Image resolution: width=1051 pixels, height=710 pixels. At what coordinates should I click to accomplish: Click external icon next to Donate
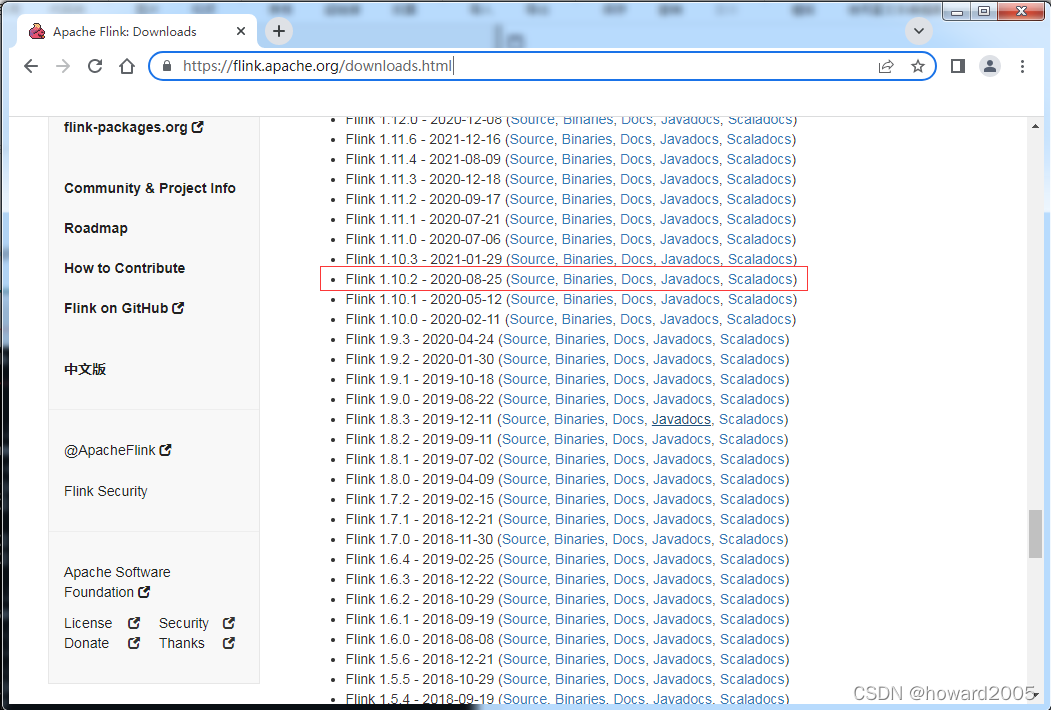pyautogui.click(x=134, y=643)
